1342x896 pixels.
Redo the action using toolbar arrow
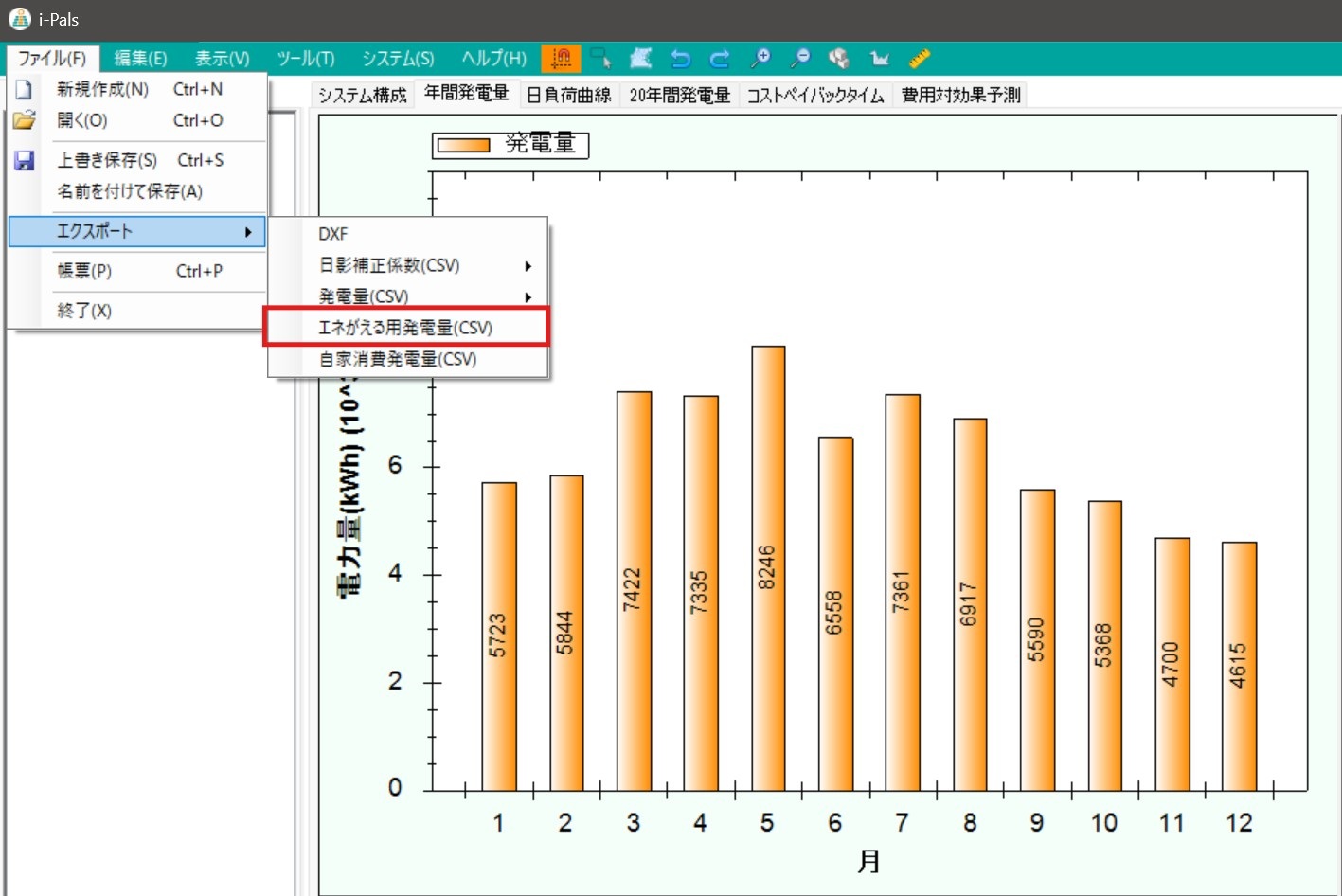tap(720, 59)
